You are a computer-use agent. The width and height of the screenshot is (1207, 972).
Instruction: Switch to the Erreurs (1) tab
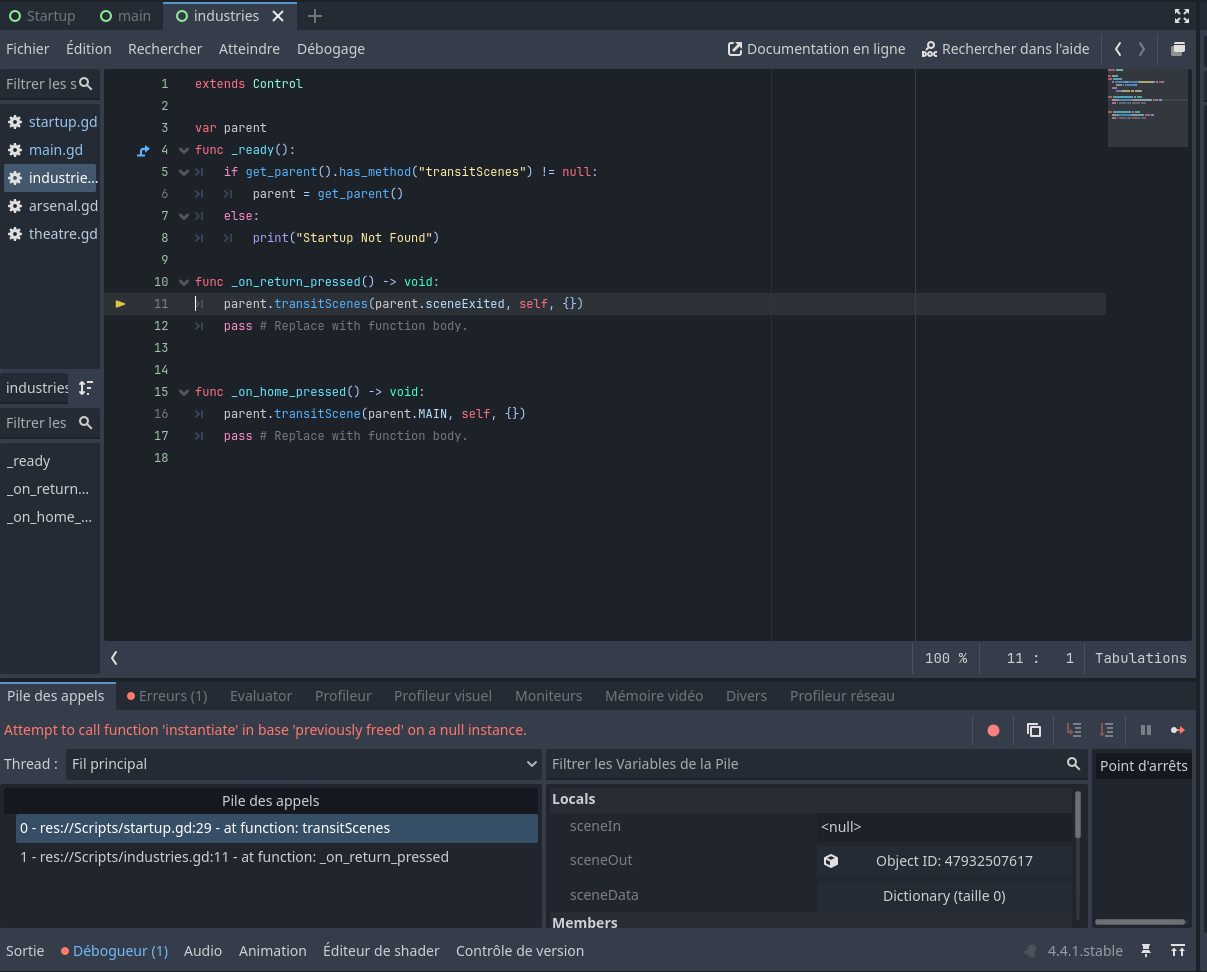pyautogui.click(x=166, y=695)
